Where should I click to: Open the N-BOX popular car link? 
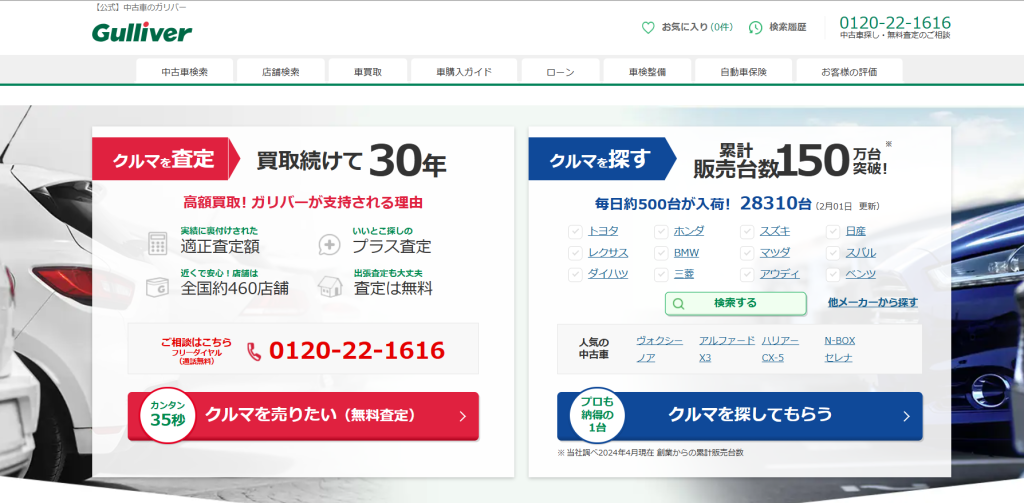(840, 341)
